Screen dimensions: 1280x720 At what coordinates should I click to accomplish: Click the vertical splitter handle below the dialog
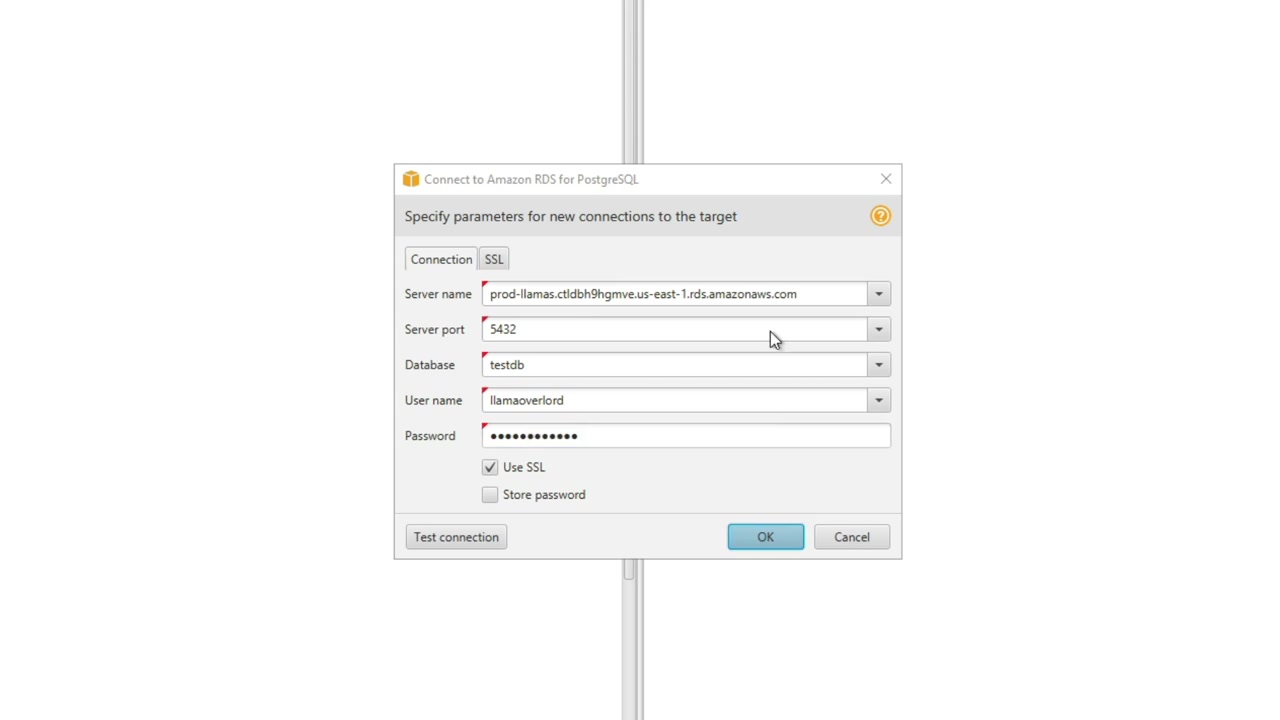click(x=629, y=571)
